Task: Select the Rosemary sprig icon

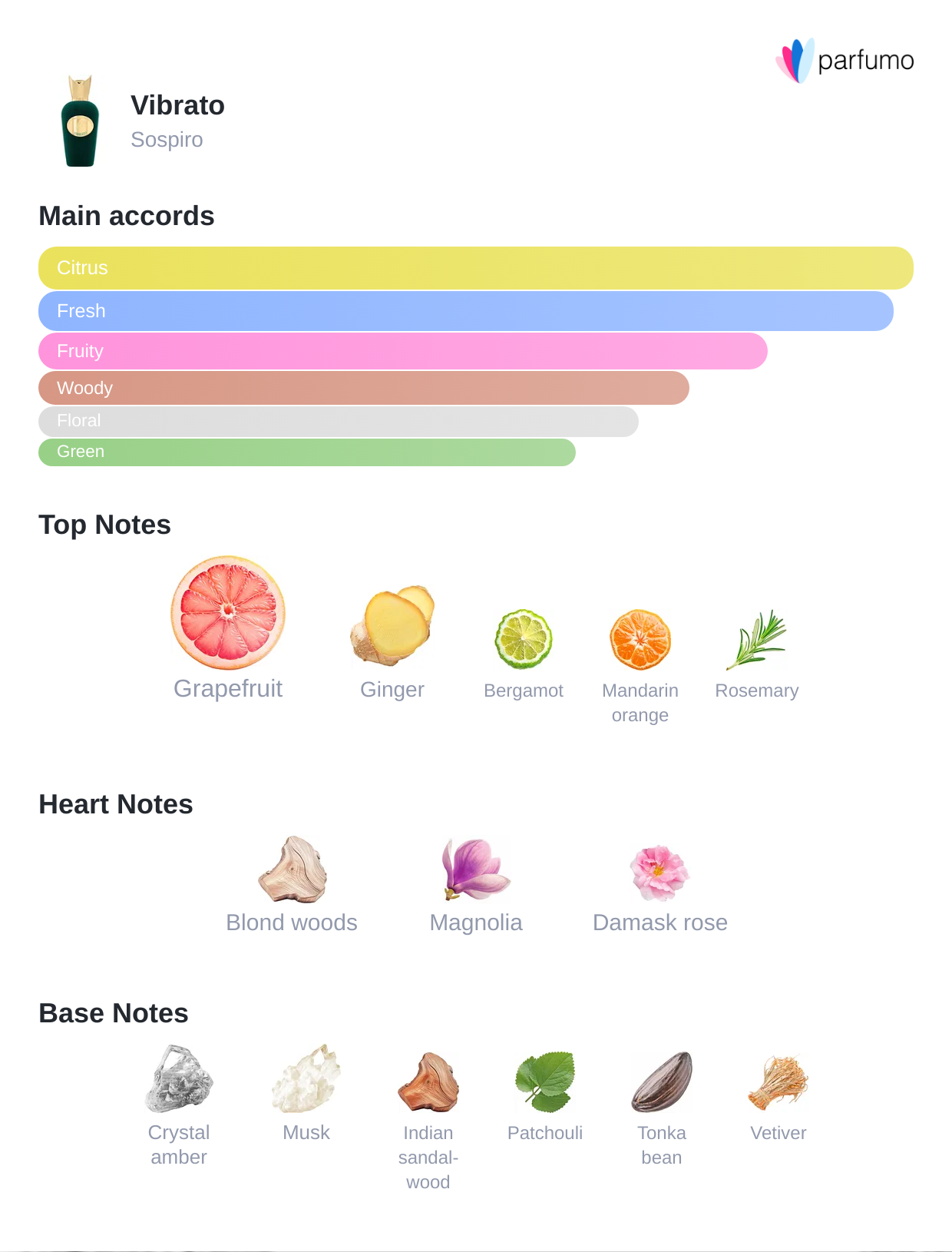Action: 757,639
